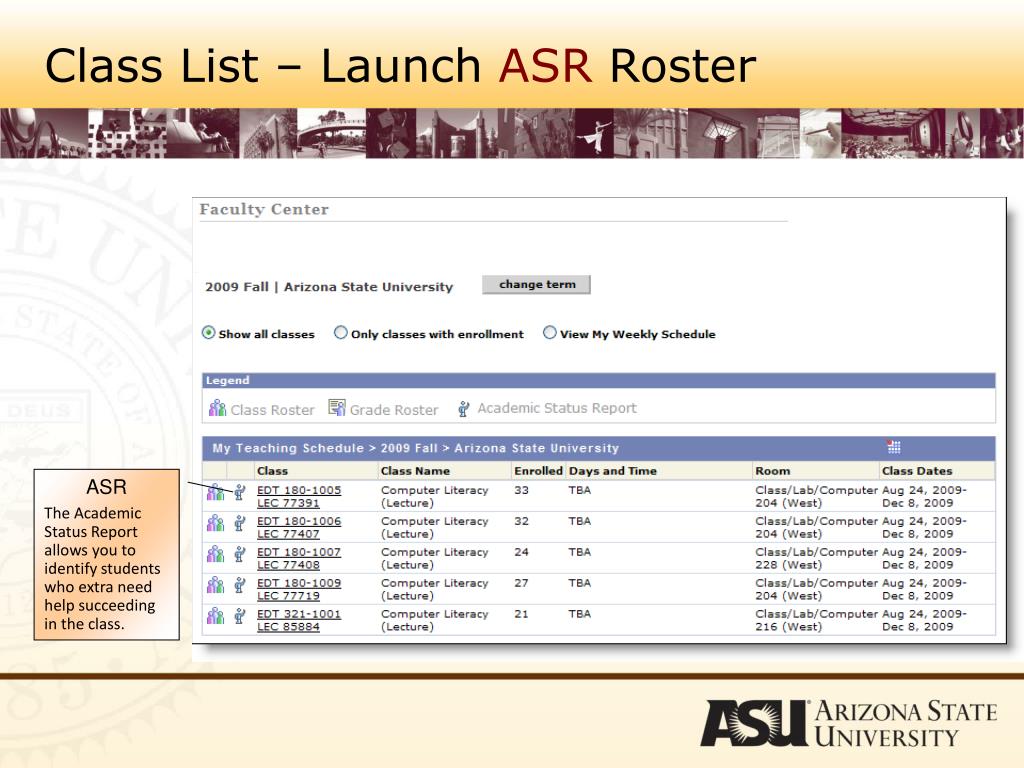Click enrolled count 33
This screenshot has width=1024, height=768.
521,490
